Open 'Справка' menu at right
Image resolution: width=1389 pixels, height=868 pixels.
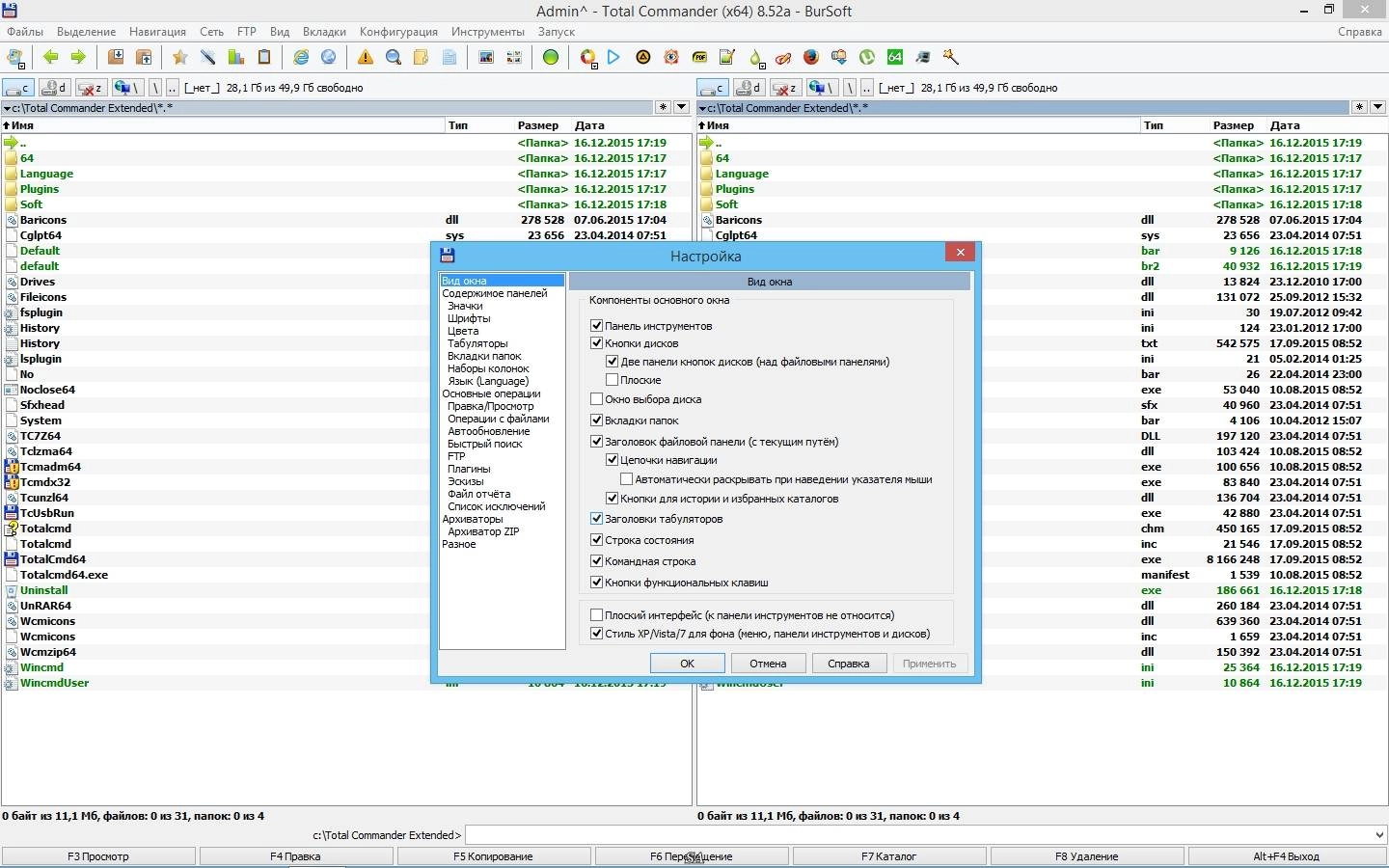[x=1360, y=32]
